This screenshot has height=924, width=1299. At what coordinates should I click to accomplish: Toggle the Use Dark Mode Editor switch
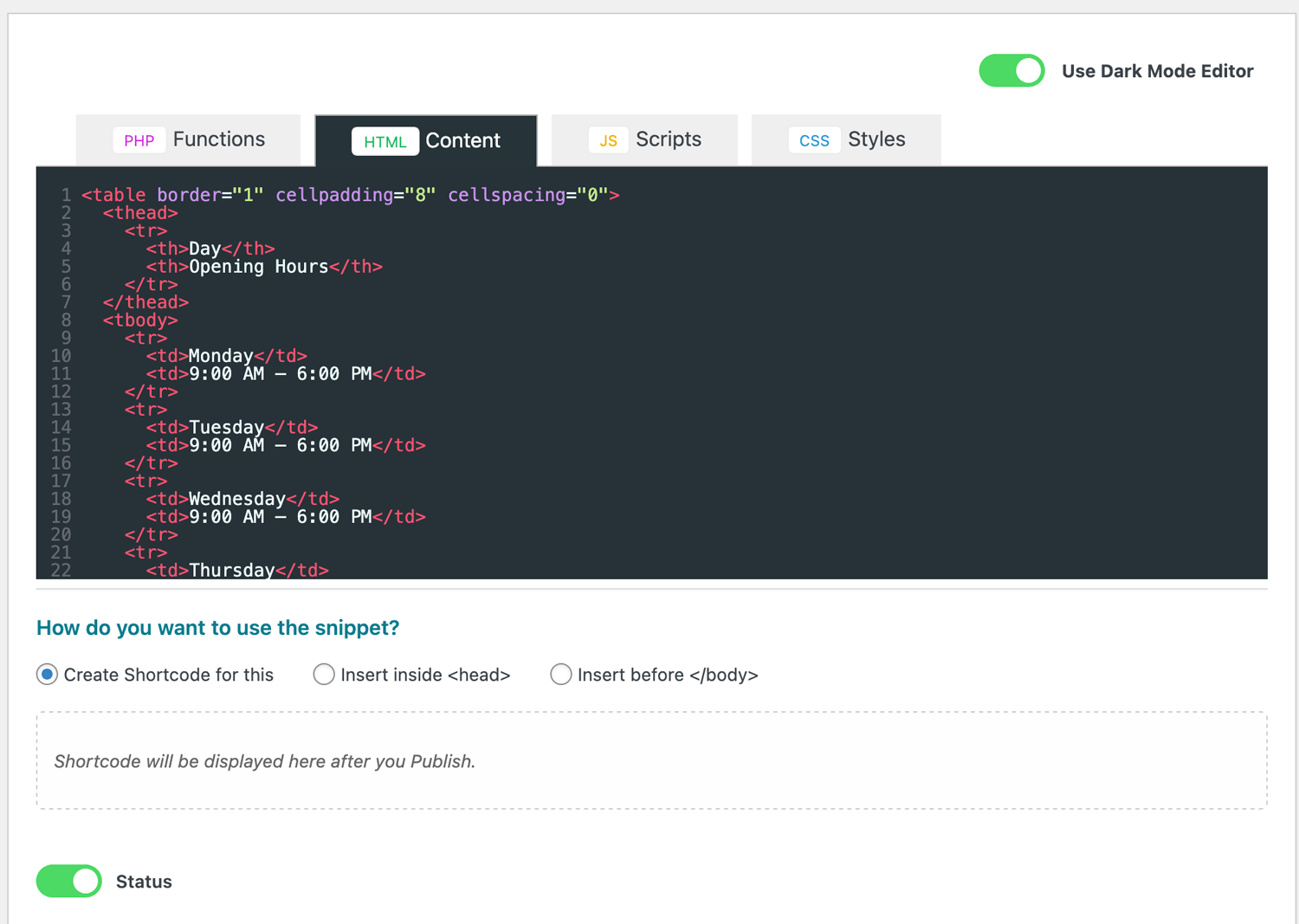pos(1011,71)
